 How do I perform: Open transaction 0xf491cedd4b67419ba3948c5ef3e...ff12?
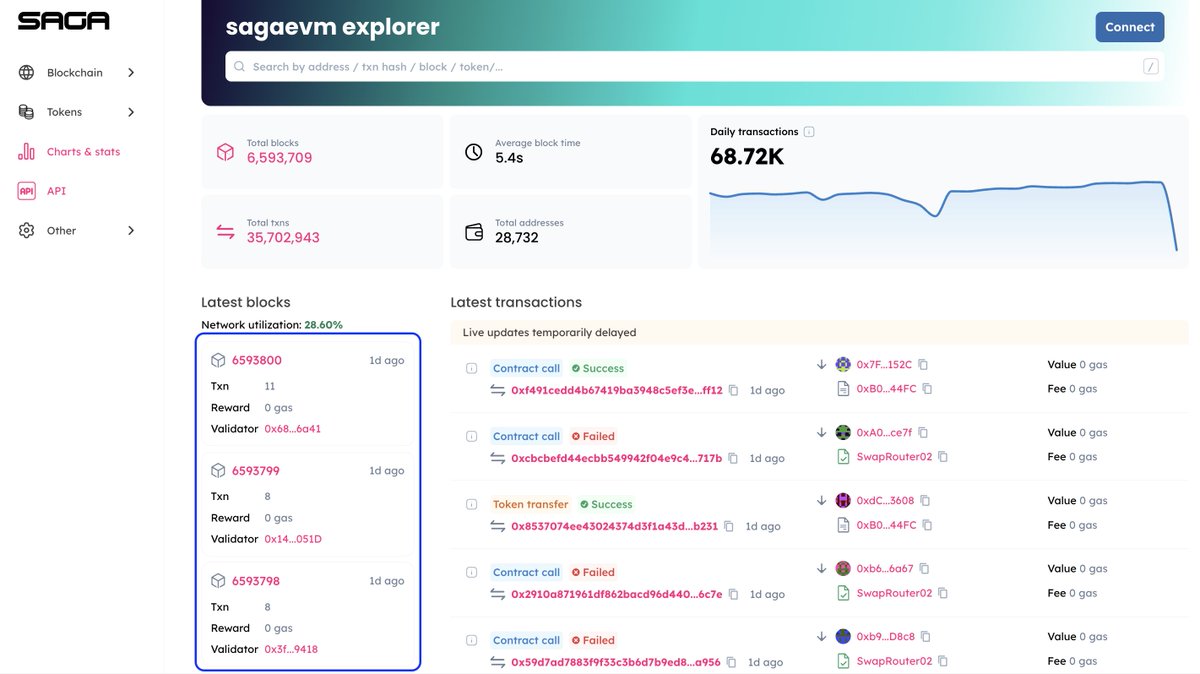616,390
